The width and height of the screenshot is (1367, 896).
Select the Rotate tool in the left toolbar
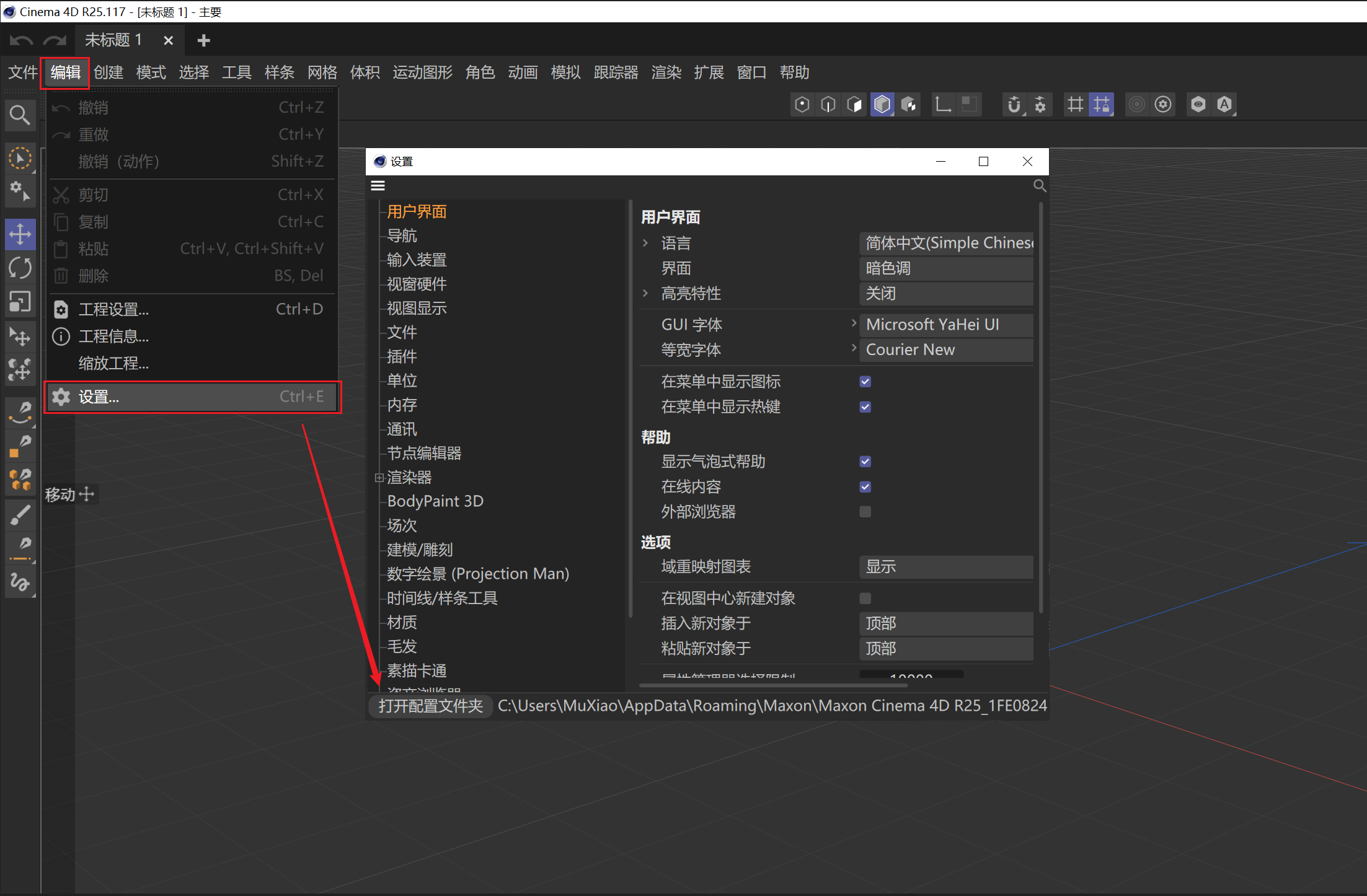tap(20, 268)
